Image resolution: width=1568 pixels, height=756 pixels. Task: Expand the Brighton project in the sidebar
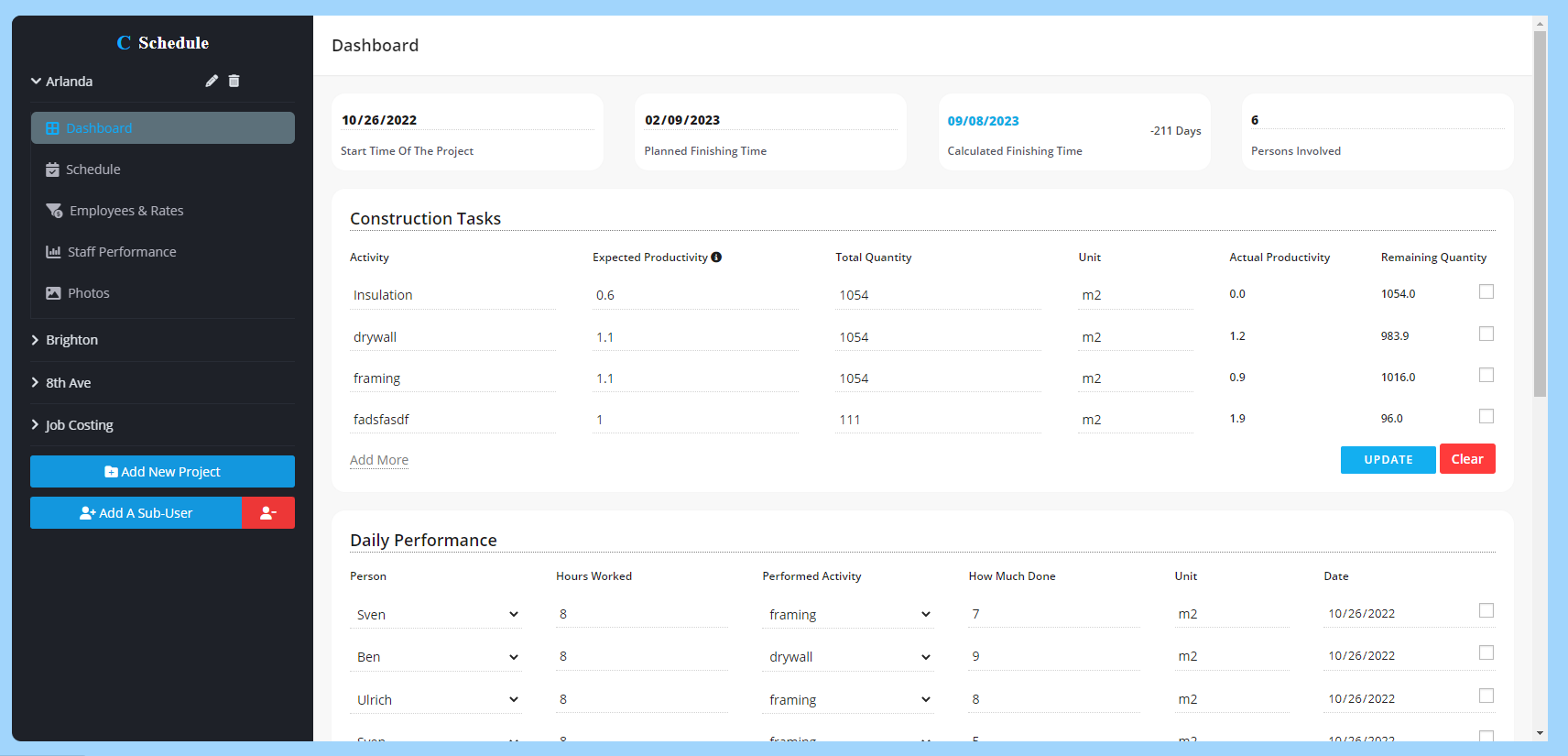tap(71, 340)
